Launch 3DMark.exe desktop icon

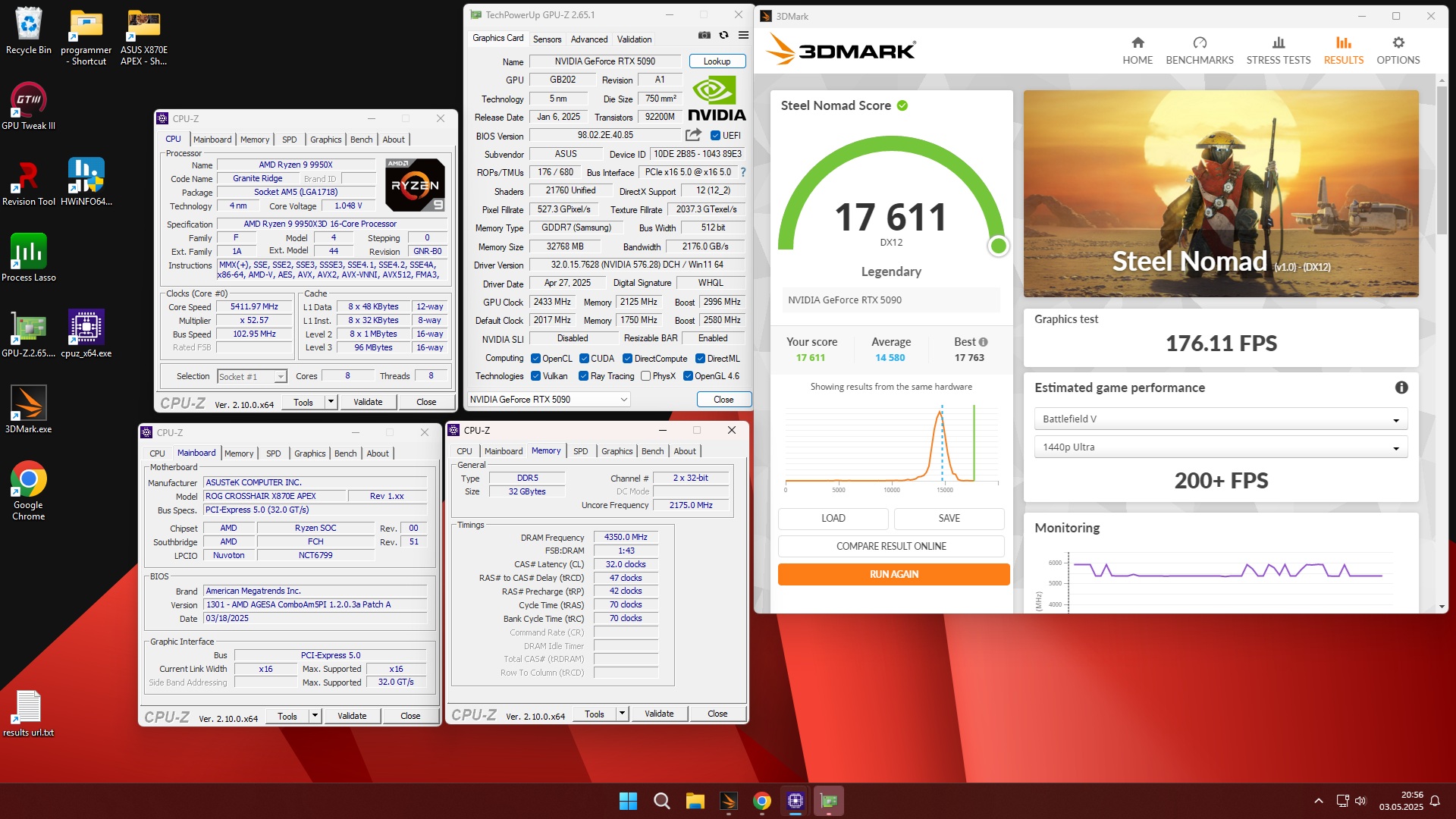coord(29,409)
